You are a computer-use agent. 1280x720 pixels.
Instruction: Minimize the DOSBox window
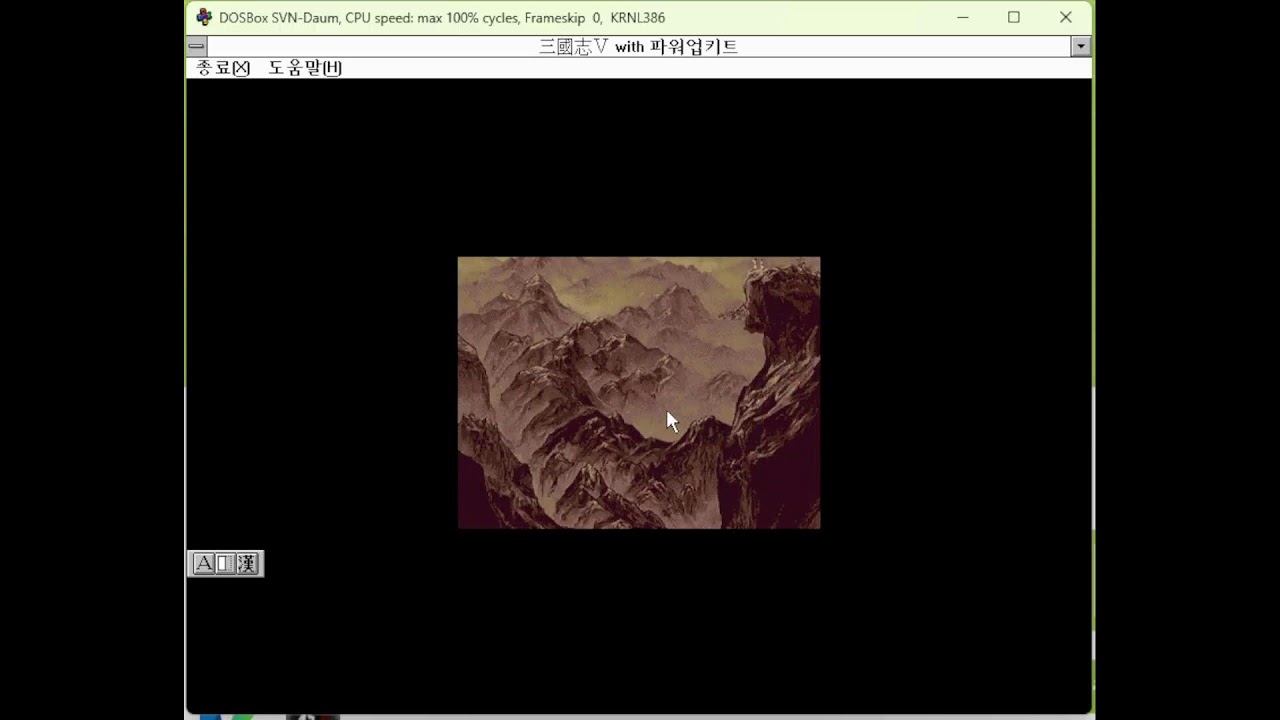click(x=962, y=17)
